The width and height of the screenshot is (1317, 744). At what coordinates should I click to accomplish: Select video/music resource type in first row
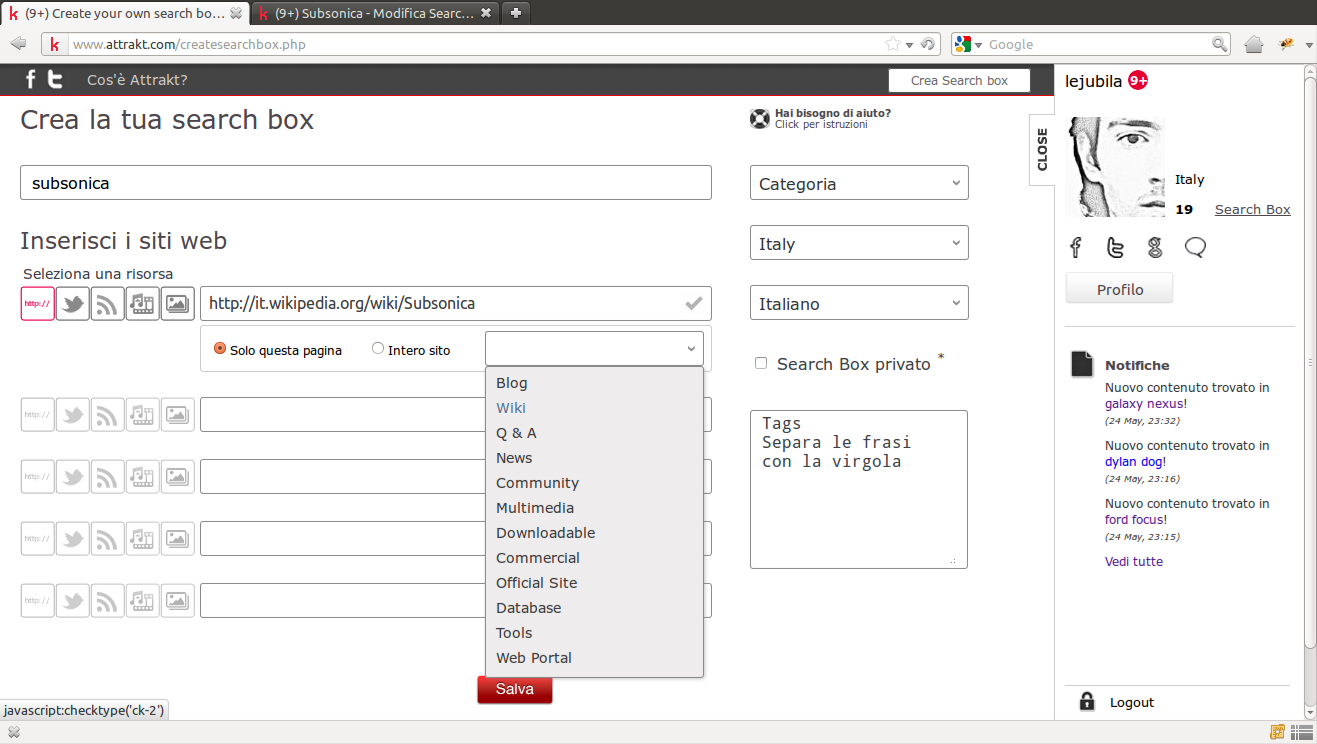coord(143,304)
